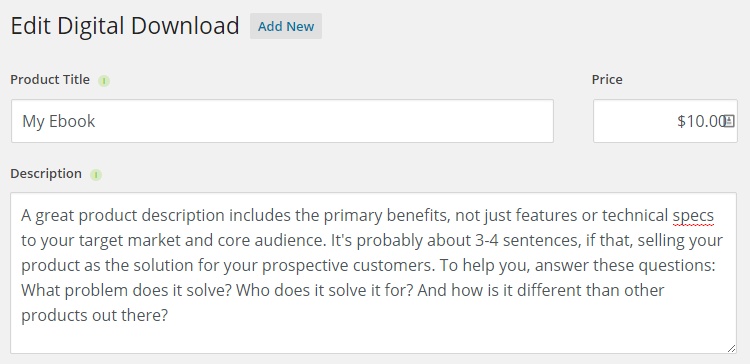This screenshot has width=750, height=364.
Task: Click the Edit Digital Download heading
Action: [x=125, y=26]
